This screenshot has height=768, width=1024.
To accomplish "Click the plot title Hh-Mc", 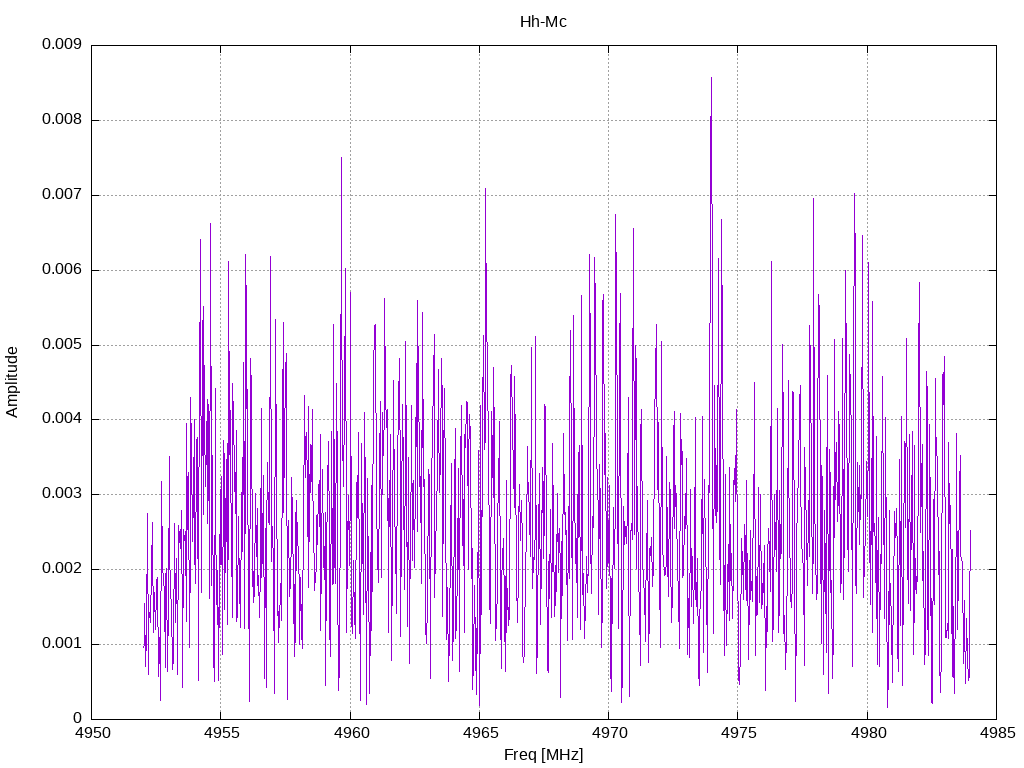I will click(543, 22).
